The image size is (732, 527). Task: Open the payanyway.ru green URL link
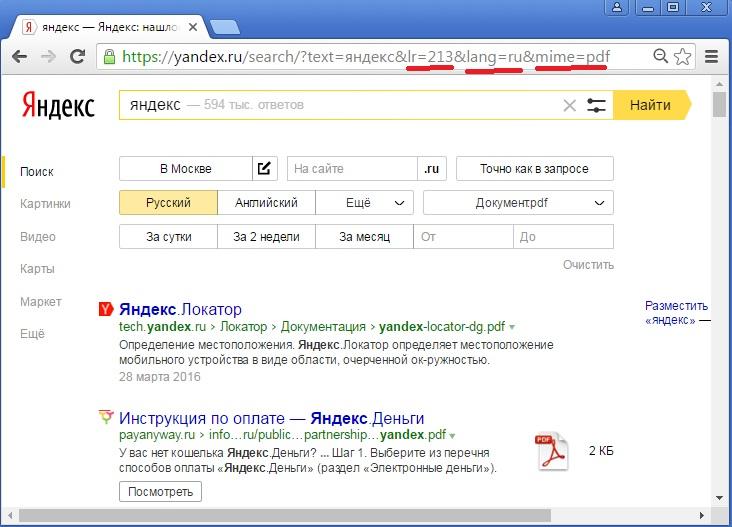tap(157, 435)
